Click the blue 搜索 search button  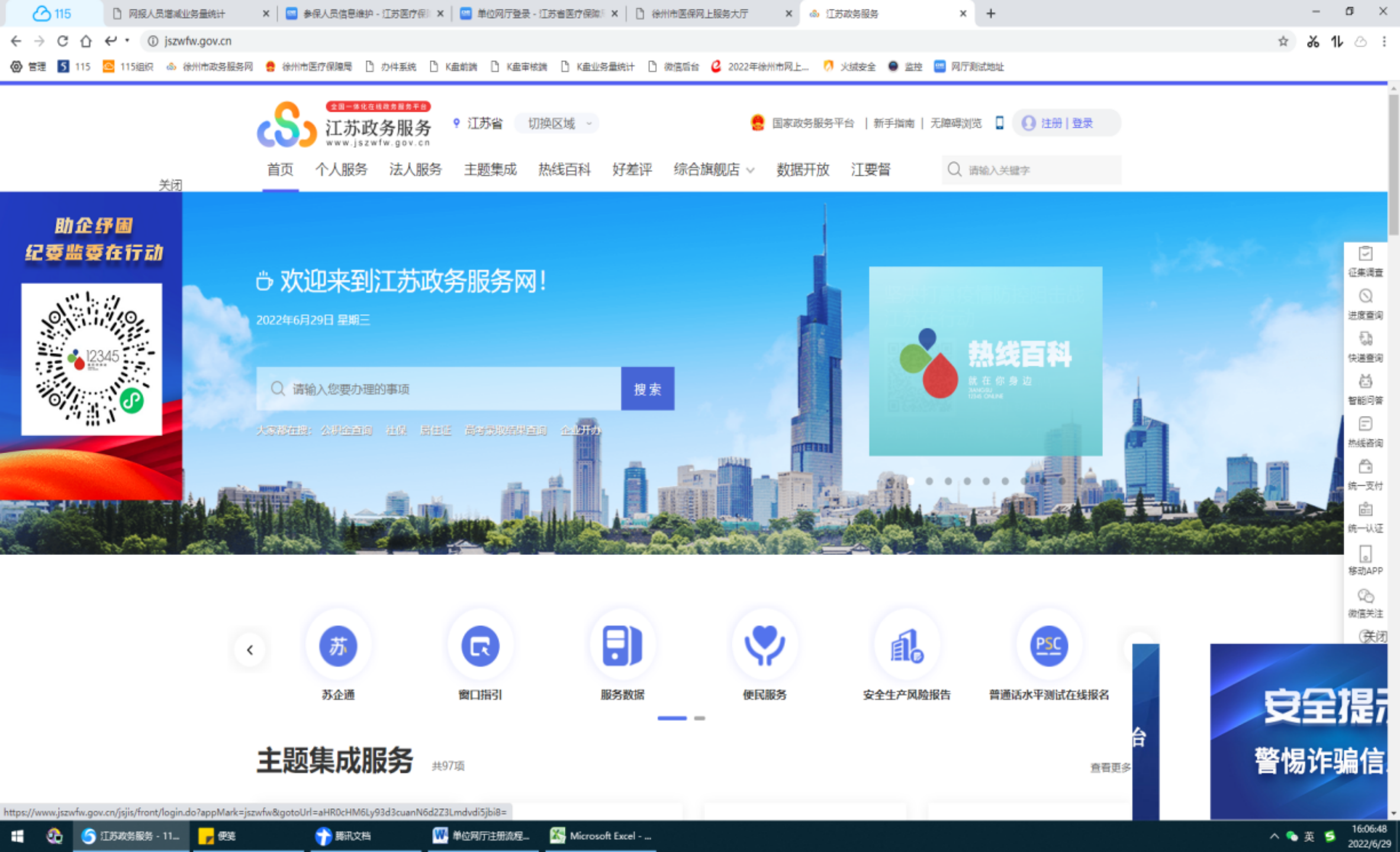[x=647, y=389]
